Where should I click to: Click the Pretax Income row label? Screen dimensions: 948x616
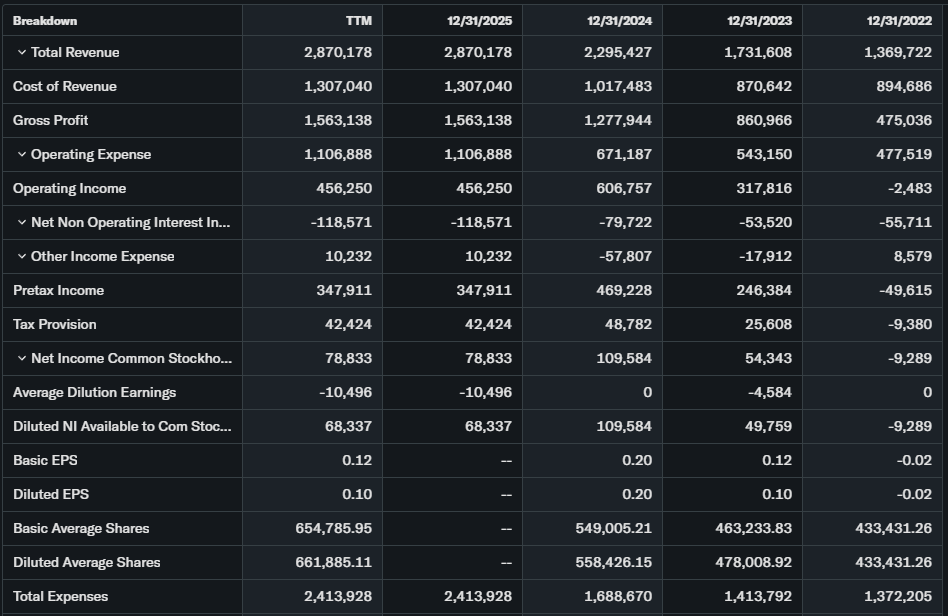tap(59, 290)
